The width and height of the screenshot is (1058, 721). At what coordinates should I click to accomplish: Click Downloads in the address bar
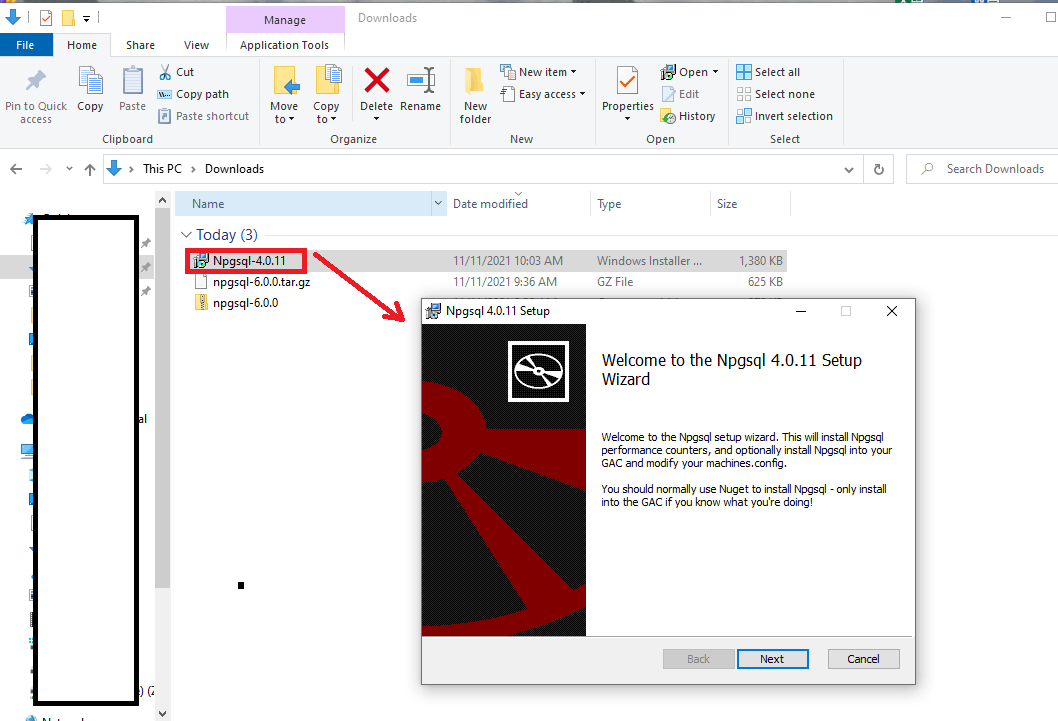[234, 169]
